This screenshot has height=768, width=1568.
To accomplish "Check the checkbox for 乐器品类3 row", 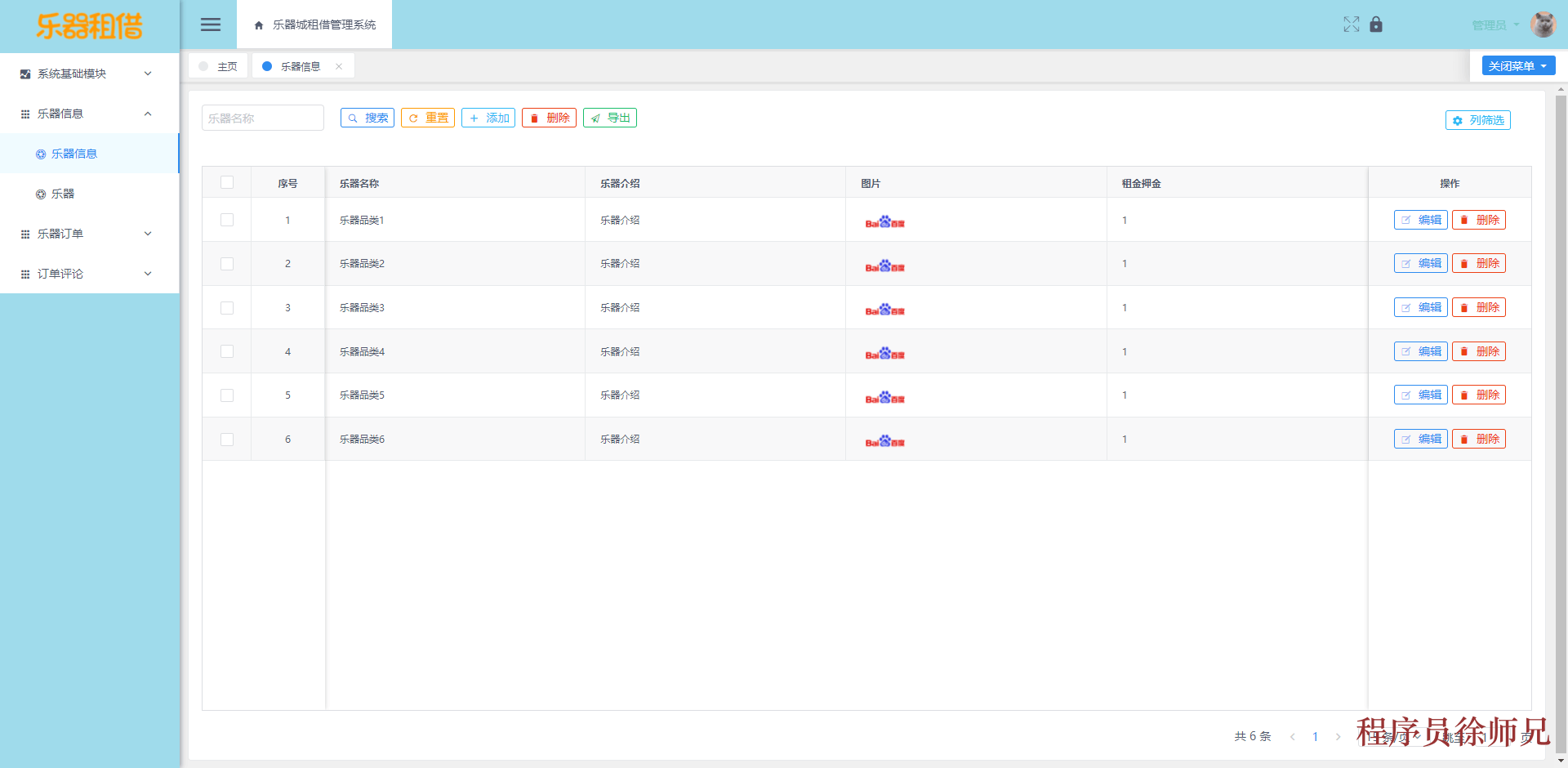I will (226, 307).
